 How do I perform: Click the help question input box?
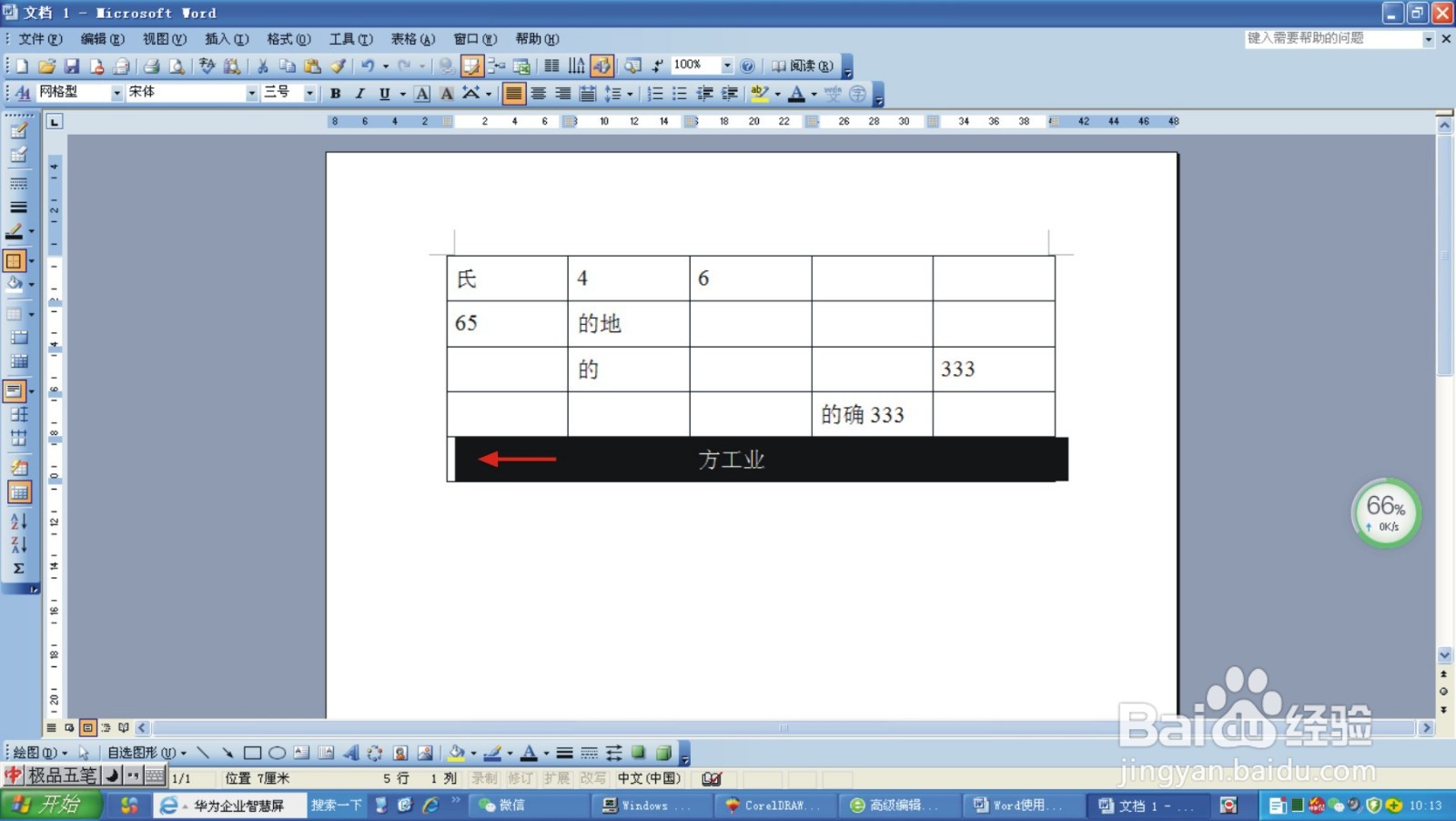coord(1332,39)
